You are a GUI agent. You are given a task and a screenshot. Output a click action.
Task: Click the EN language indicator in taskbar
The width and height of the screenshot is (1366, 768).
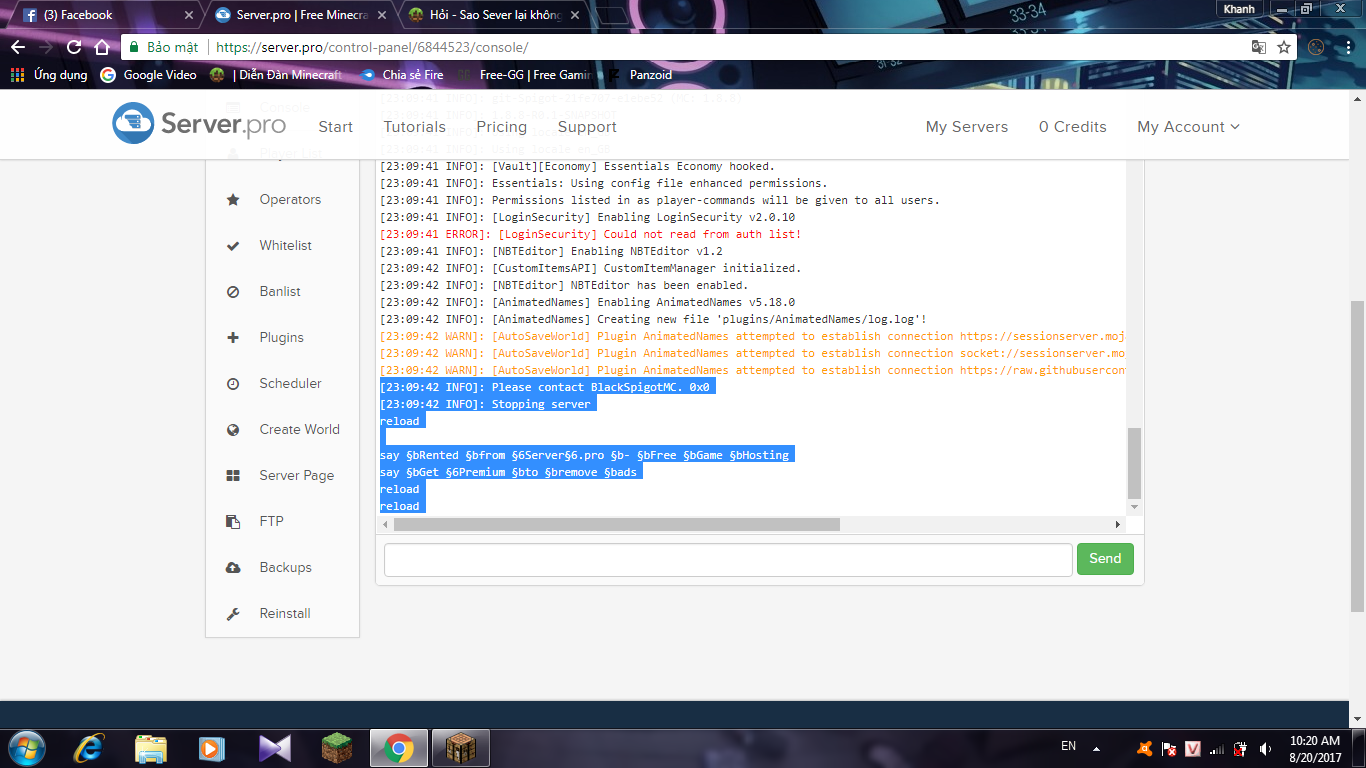[1068, 746]
